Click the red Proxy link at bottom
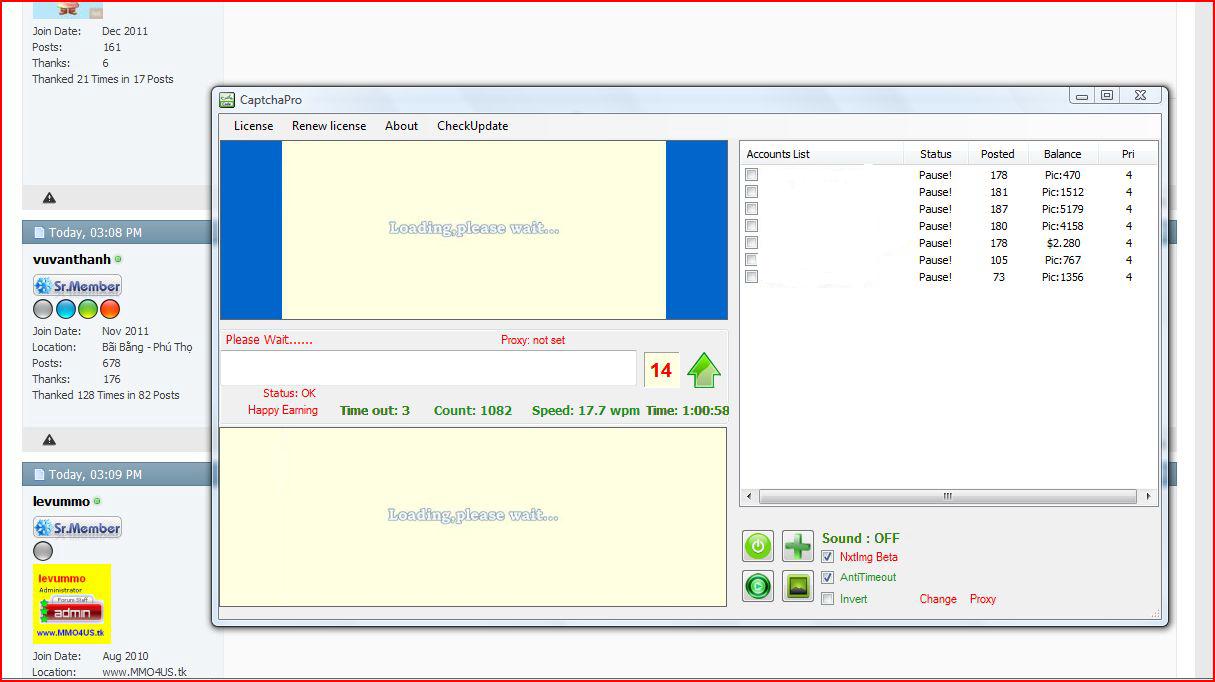 (983, 599)
